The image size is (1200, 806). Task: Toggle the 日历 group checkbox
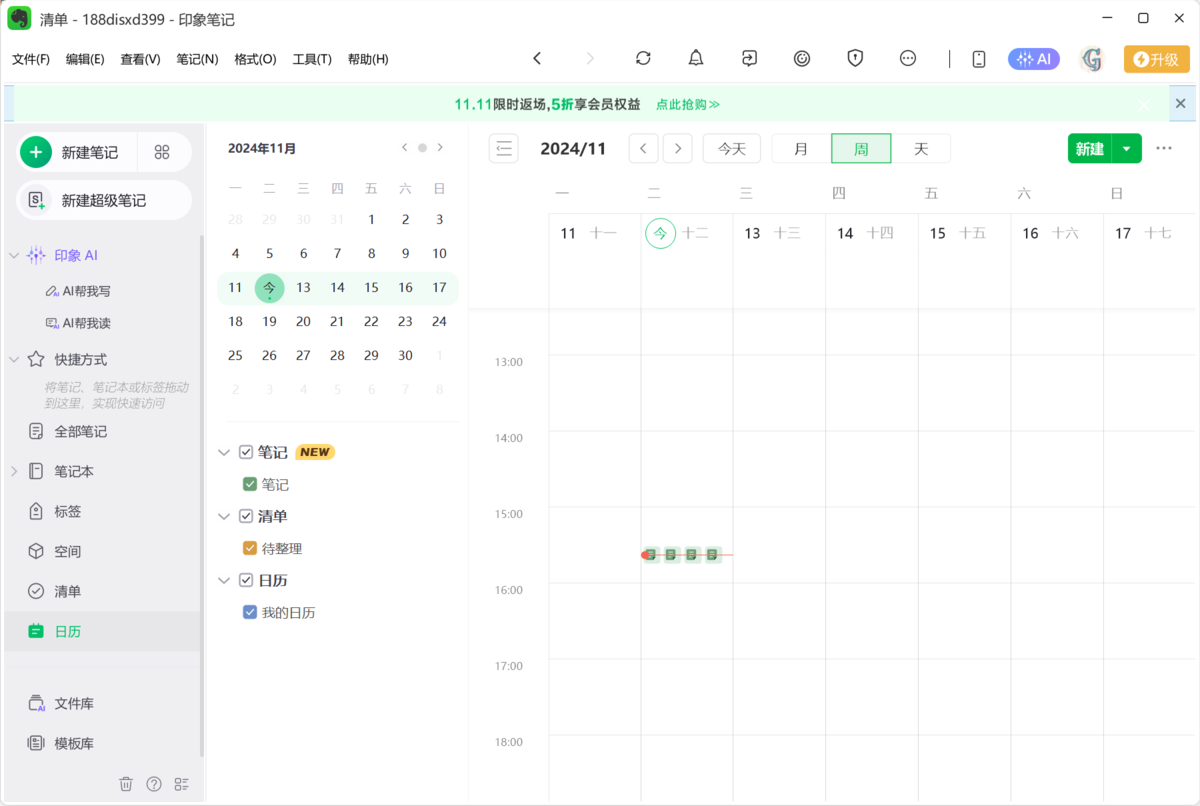[246, 580]
